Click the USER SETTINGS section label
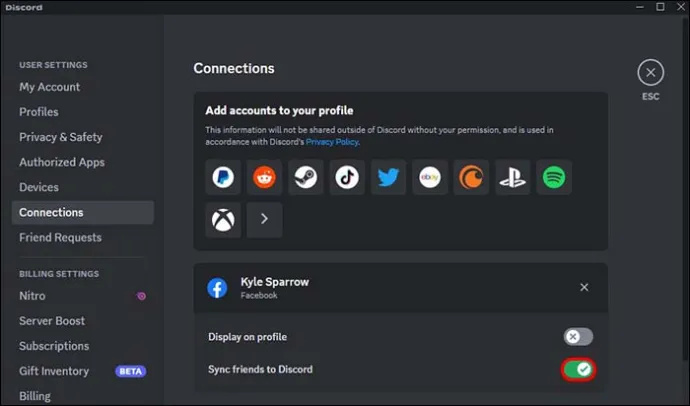Viewport: 690px width, 406px height. (53, 65)
